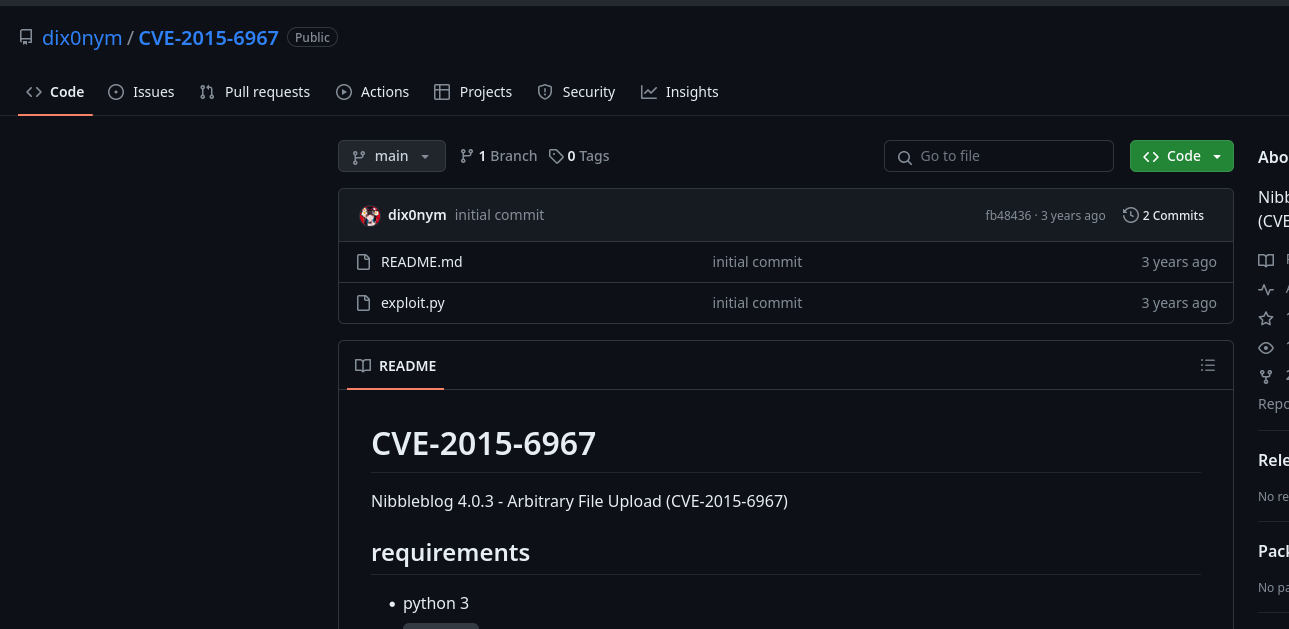Expand the green Code button's caret
Screen dimensions: 1289x629
pos(1217,156)
